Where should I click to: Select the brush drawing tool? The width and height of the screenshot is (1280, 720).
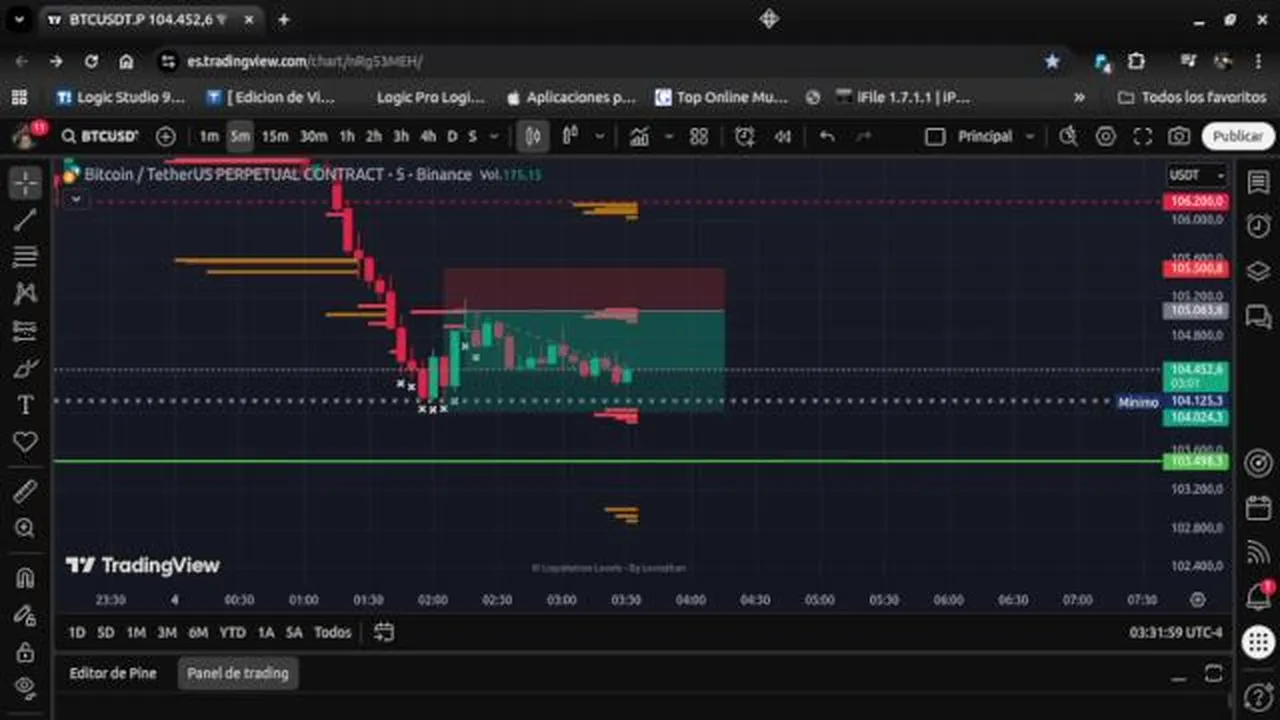[x=25, y=368]
